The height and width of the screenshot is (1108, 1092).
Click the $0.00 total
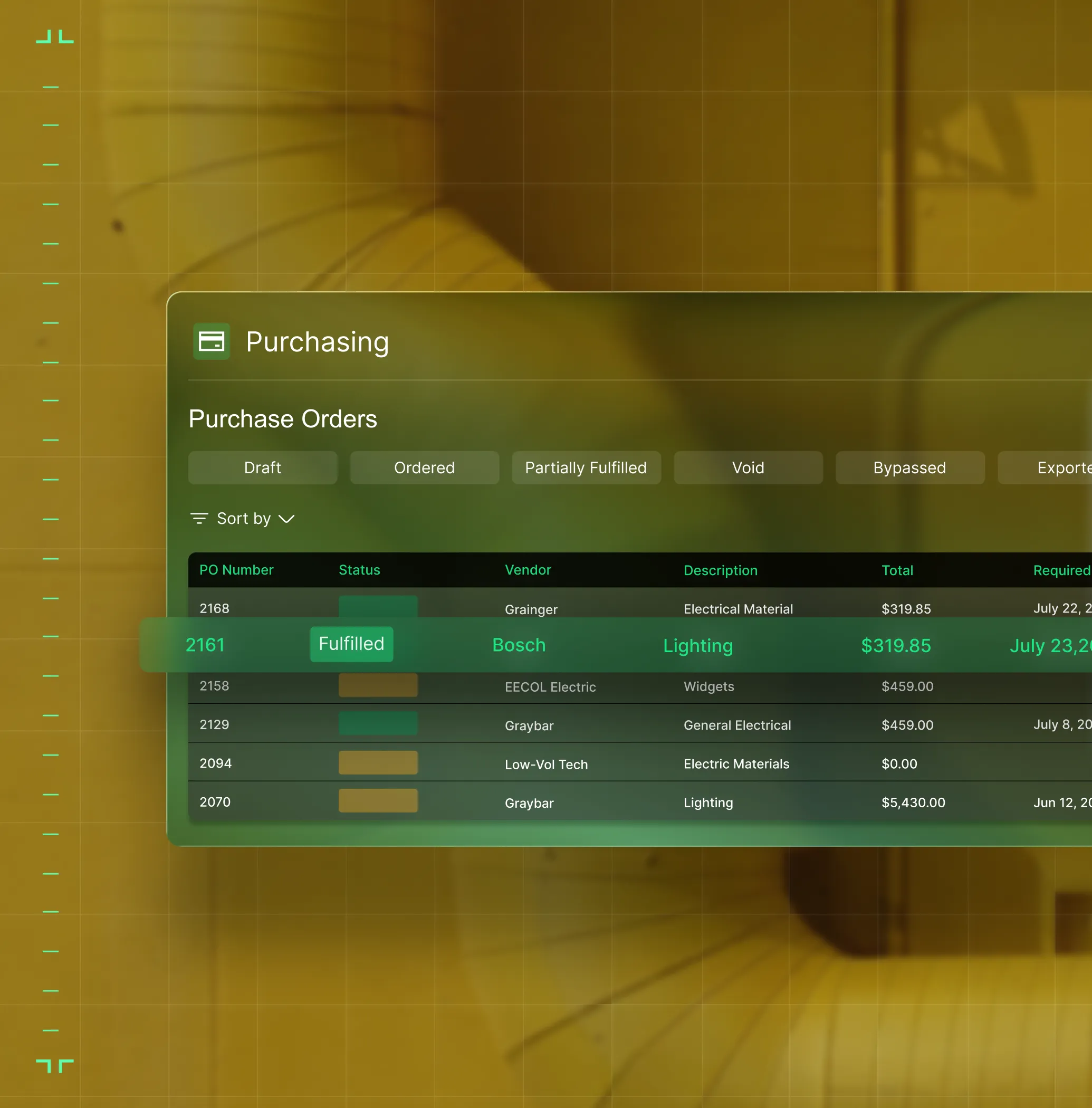pyautogui.click(x=899, y=764)
